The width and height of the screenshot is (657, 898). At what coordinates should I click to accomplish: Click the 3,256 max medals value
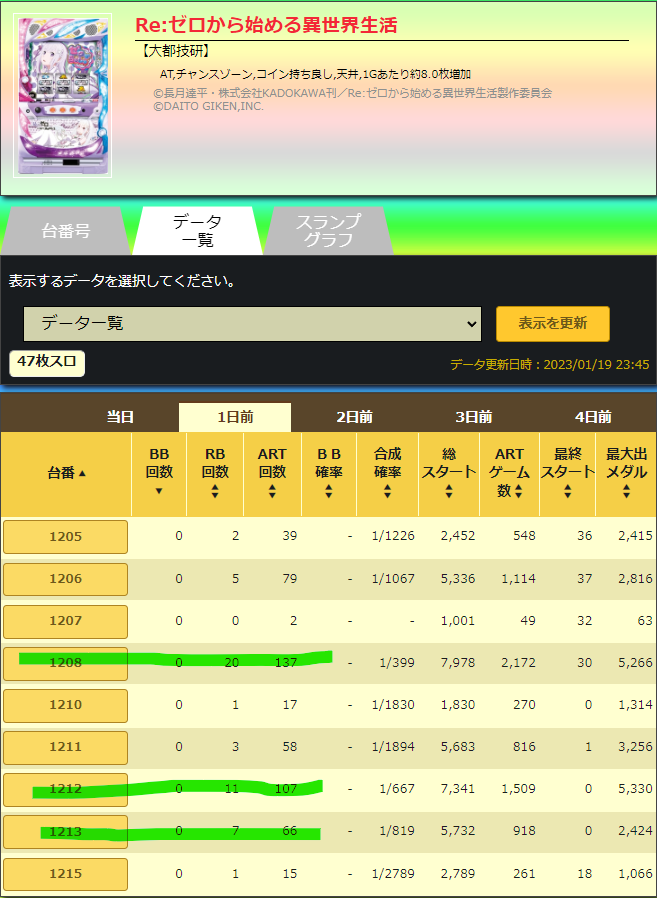tap(635, 747)
